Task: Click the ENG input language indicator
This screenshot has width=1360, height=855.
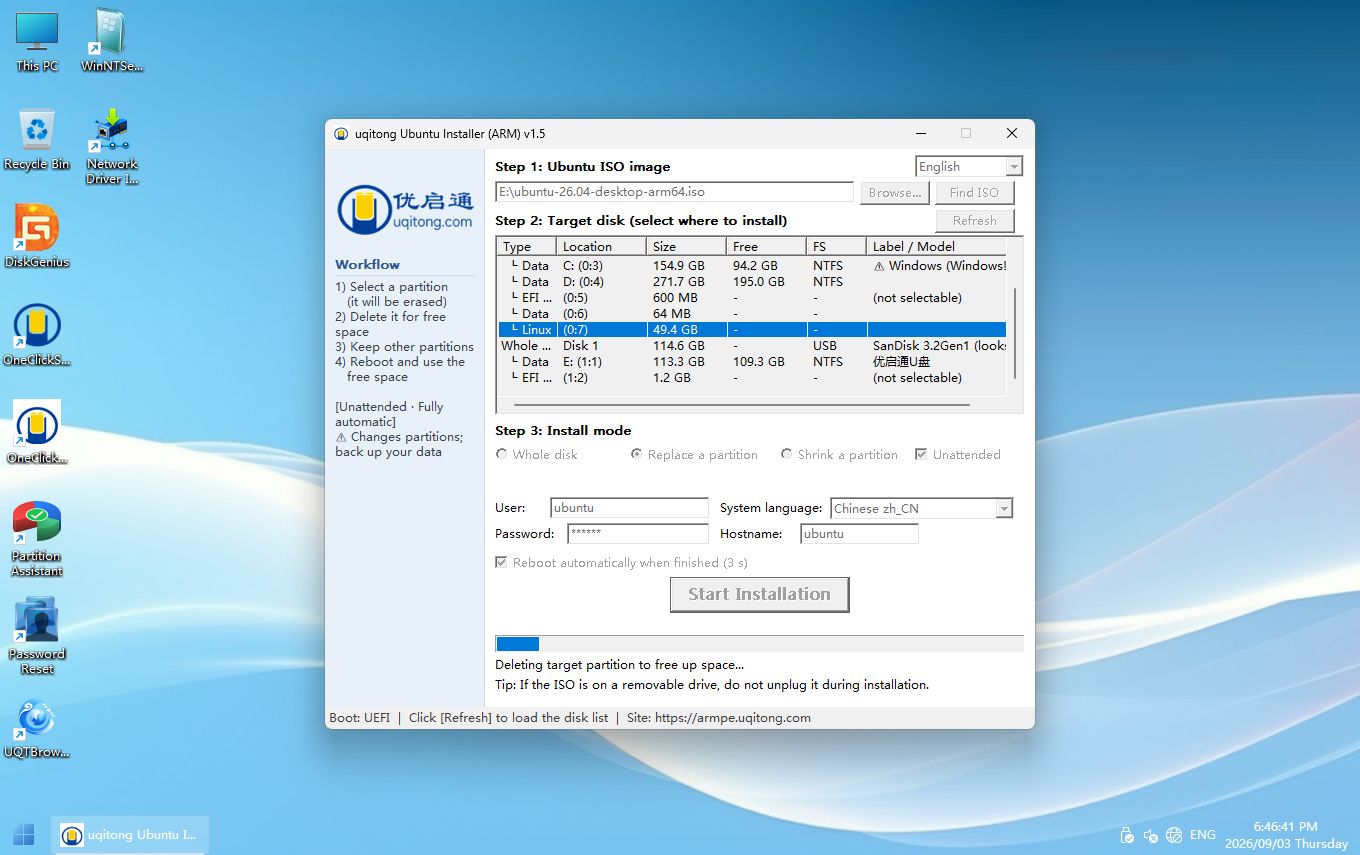Action: [1203, 835]
